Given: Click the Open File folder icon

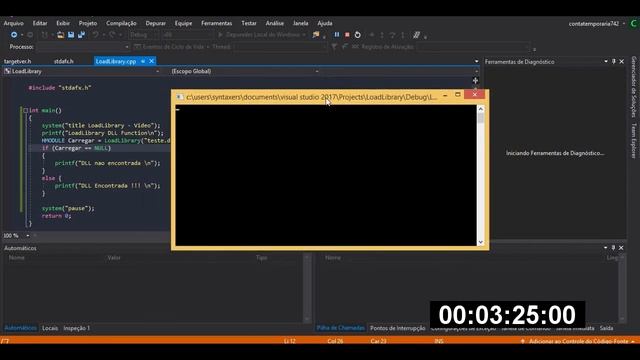Looking at the screenshot, I should pyautogui.click(x=60, y=35).
